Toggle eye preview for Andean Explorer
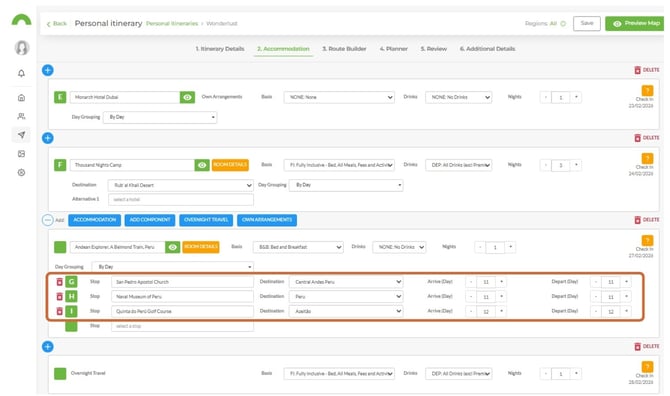 pyautogui.click(x=173, y=247)
